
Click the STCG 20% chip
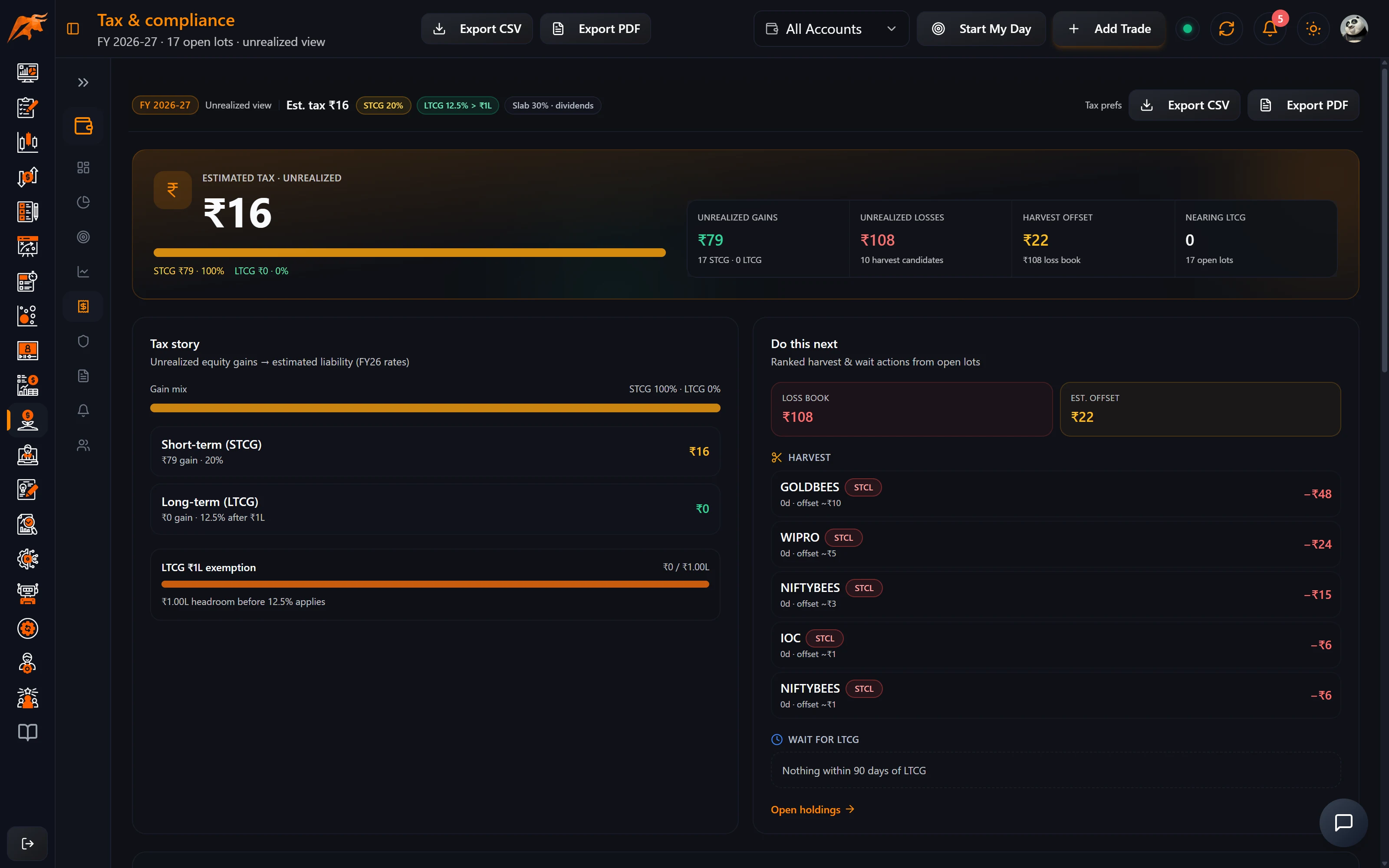(383, 105)
